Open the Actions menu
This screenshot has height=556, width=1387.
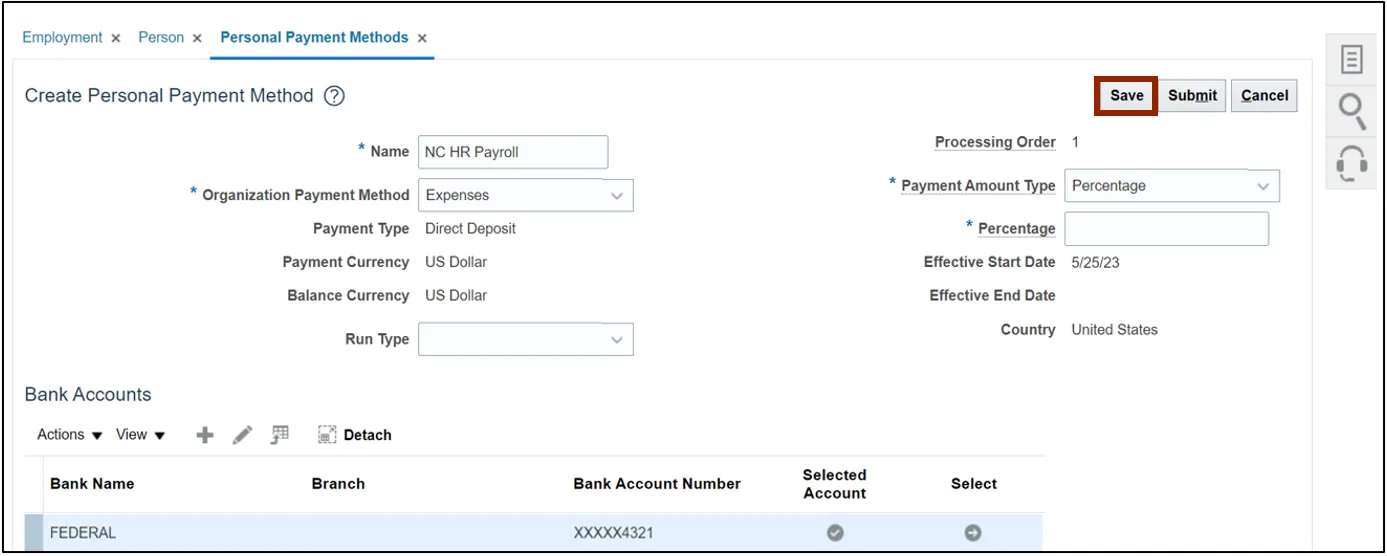point(69,435)
